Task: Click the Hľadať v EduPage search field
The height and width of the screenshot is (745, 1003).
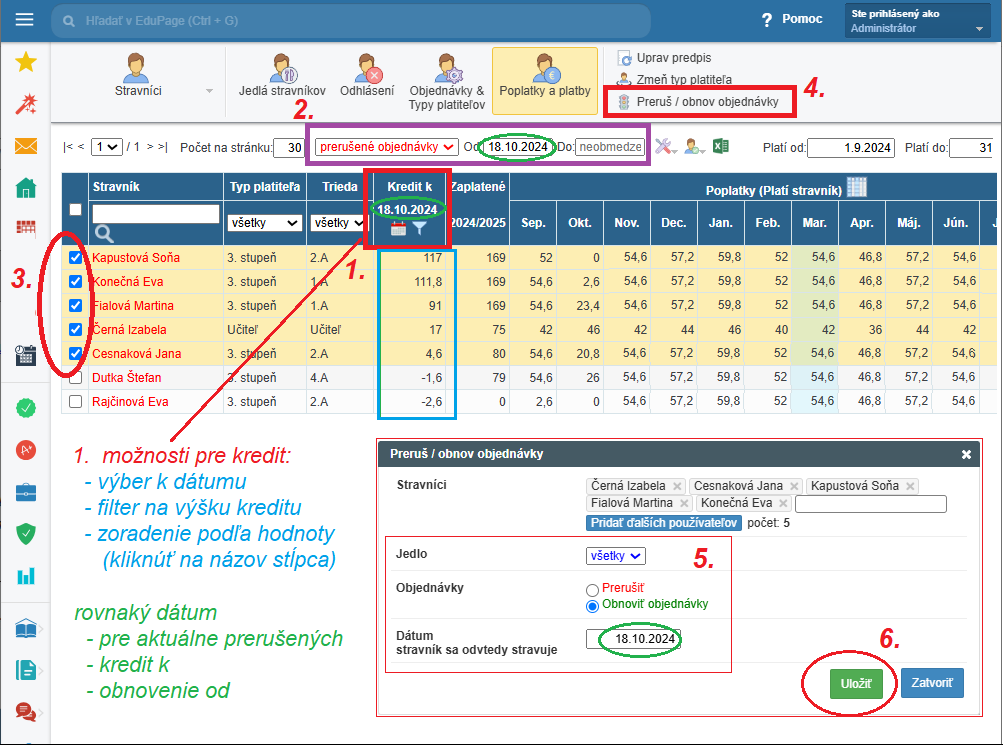Action: [x=350, y=20]
